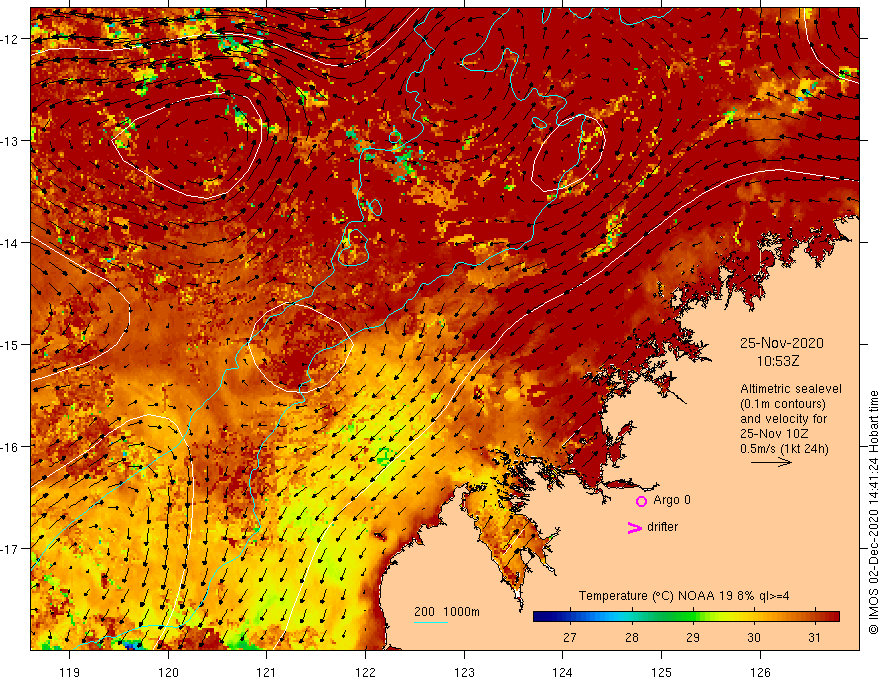880x680 pixels.
Task: Click the '25-Nov 10Z' caption line
Action: tap(774, 434)
